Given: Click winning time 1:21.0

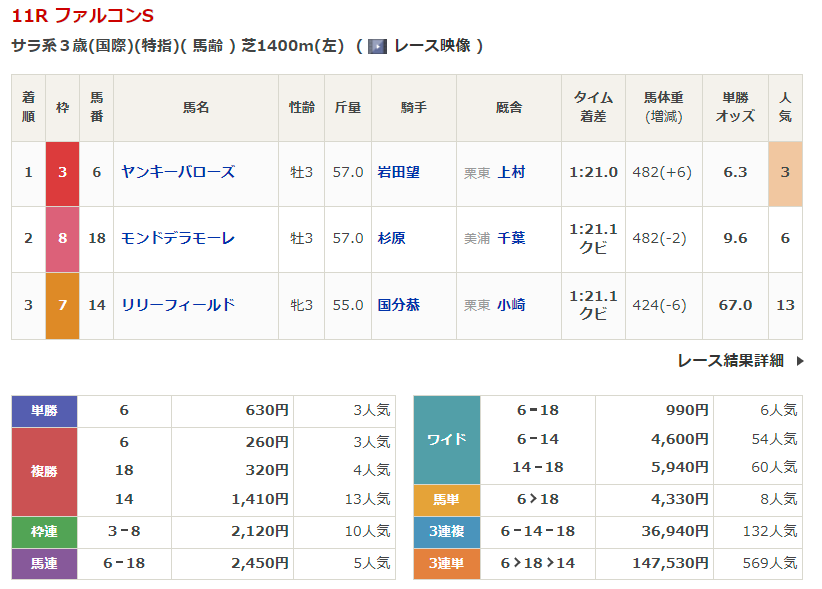Looking at the screenshot, I should click(x=593, y=172).
